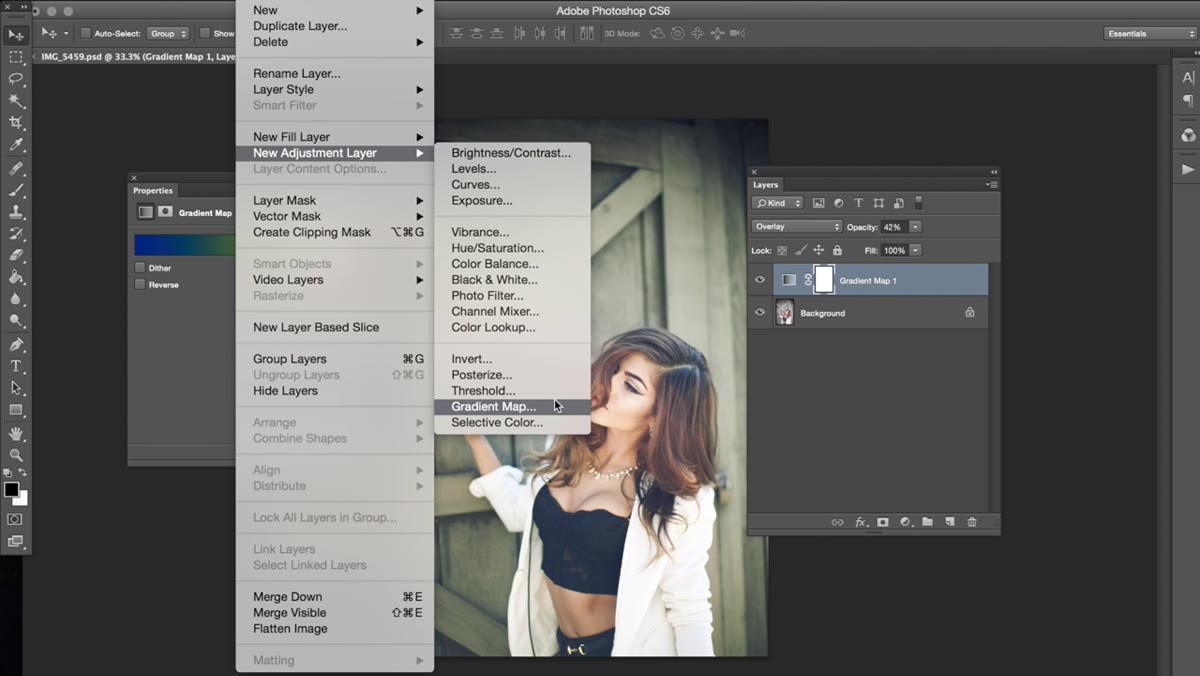Select the Magic Wand tool
Screen dimensions: 1200x676
click(x=16, y=101)
